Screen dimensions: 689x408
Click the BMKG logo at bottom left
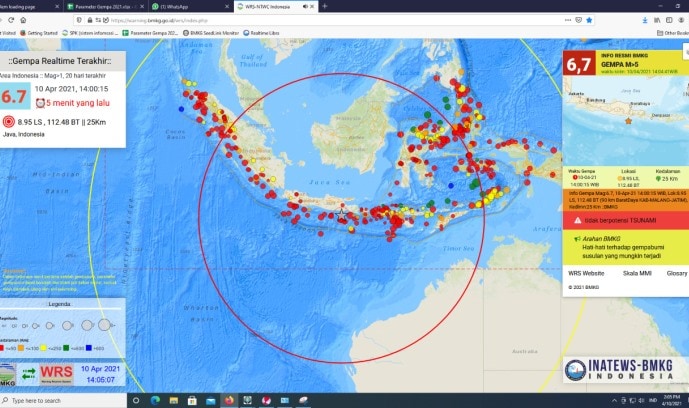8,375
